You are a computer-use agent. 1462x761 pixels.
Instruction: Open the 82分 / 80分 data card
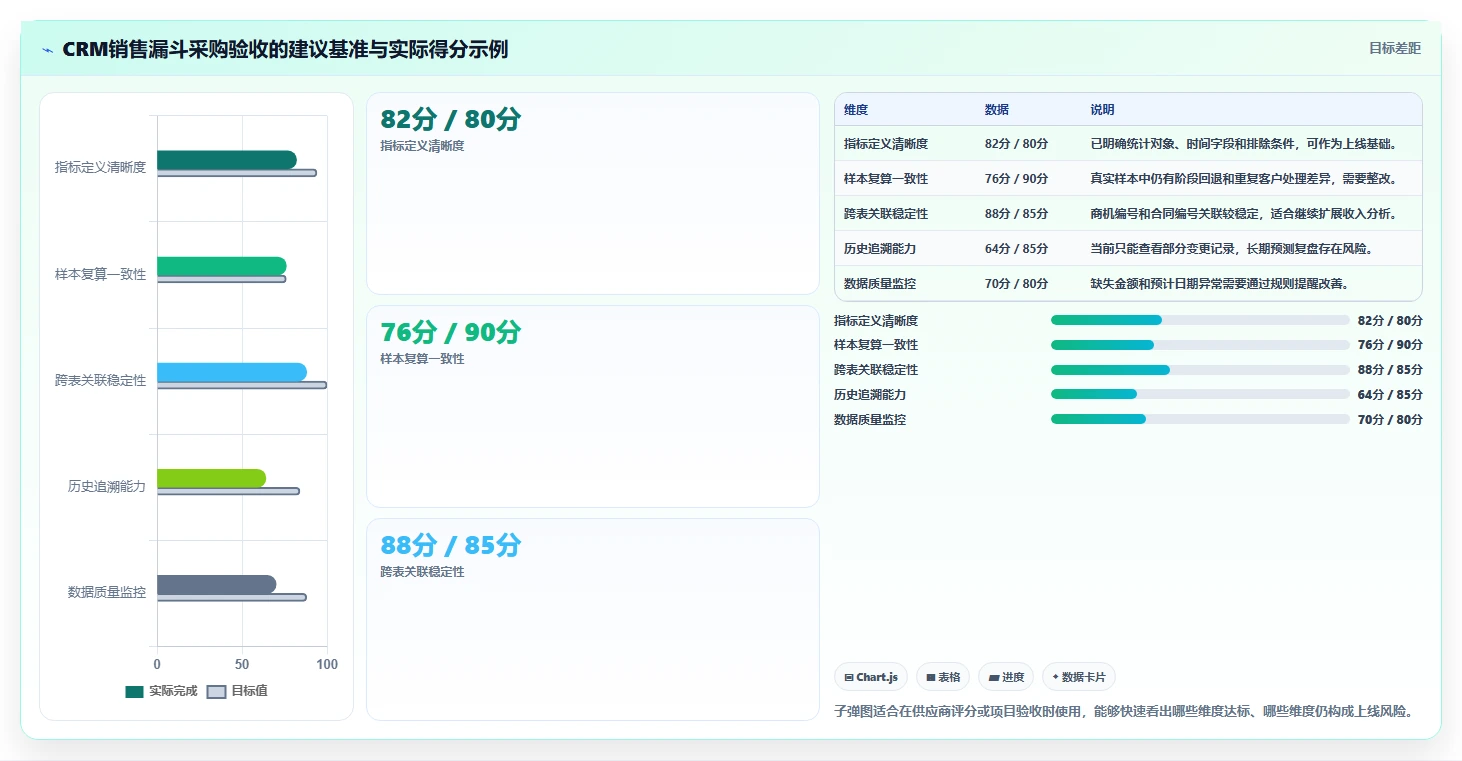tap(593, 194)
